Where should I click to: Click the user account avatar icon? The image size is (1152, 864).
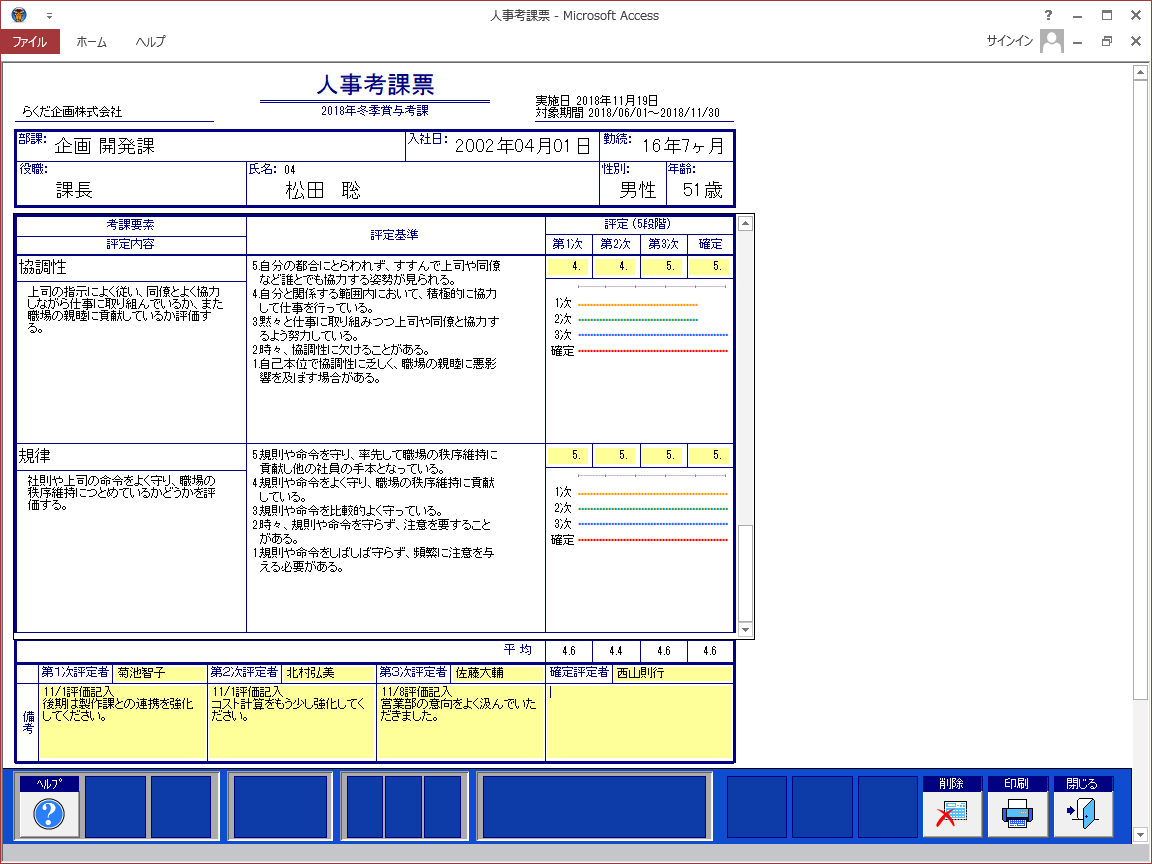pos(1051,41)
